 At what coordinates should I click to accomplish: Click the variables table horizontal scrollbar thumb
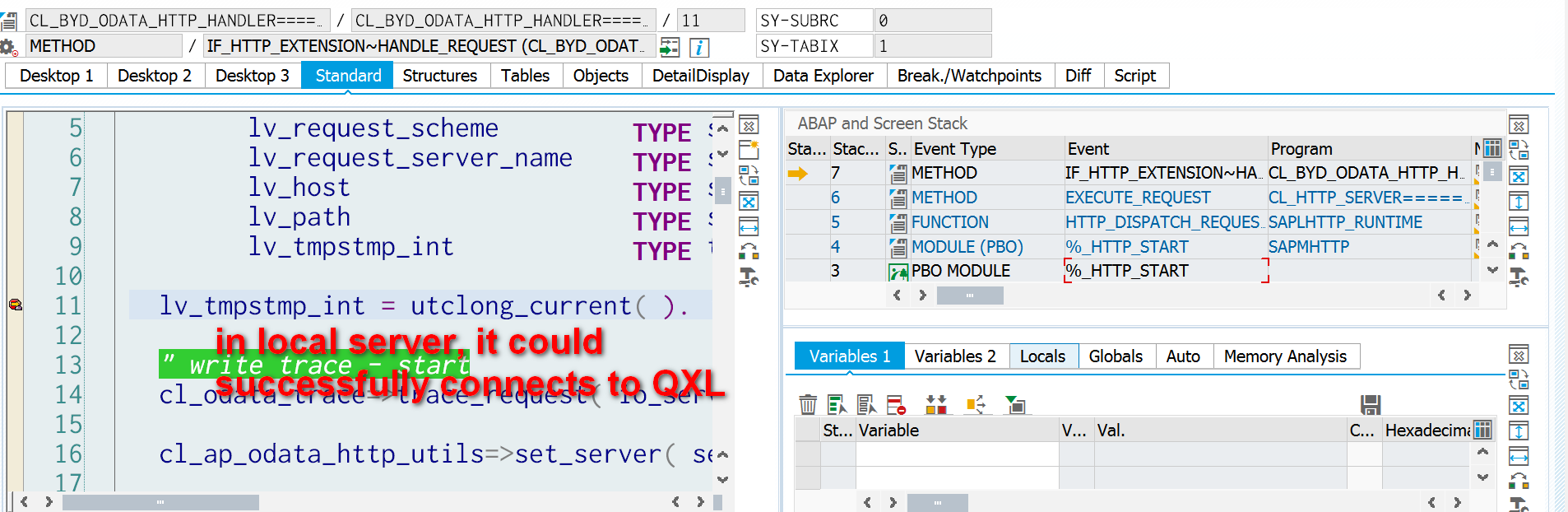(938, 502)
